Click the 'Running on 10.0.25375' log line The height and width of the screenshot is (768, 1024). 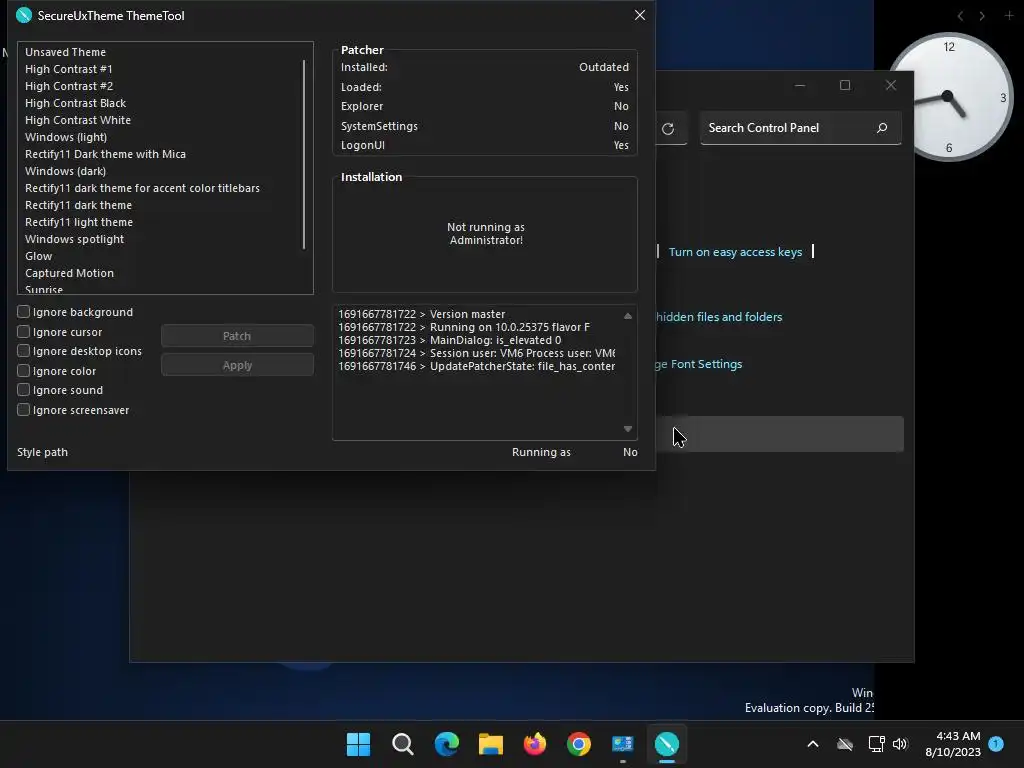click(x=464, y=327)
